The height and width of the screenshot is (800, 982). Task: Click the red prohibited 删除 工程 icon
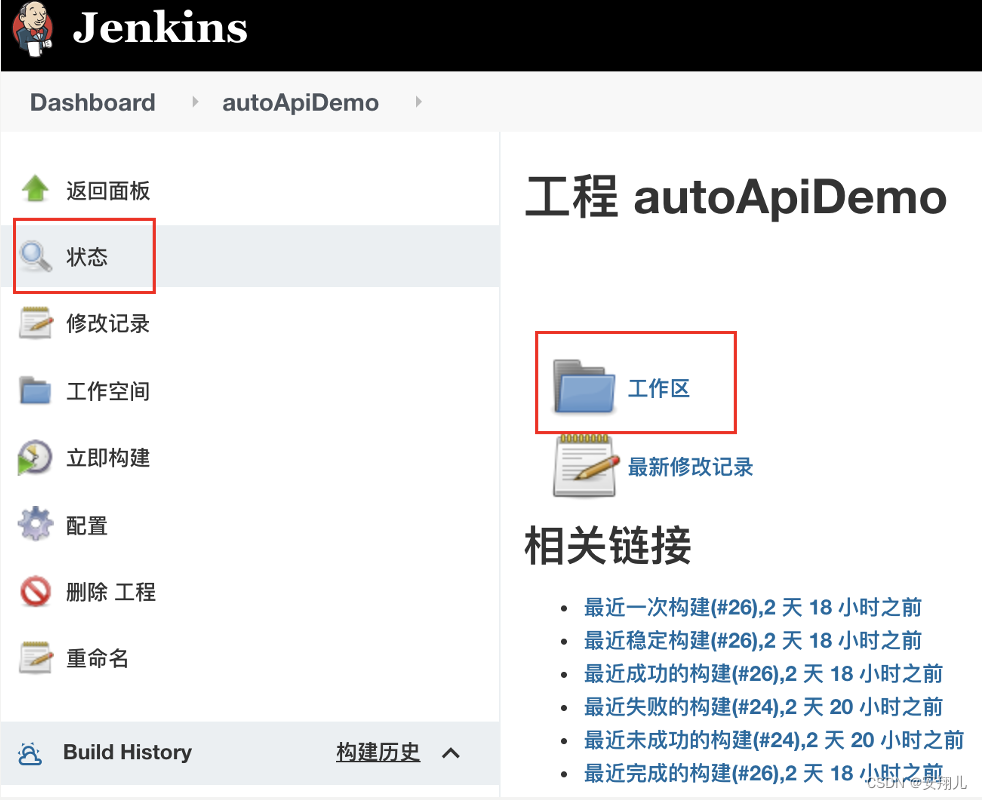(x=36, y=591)
